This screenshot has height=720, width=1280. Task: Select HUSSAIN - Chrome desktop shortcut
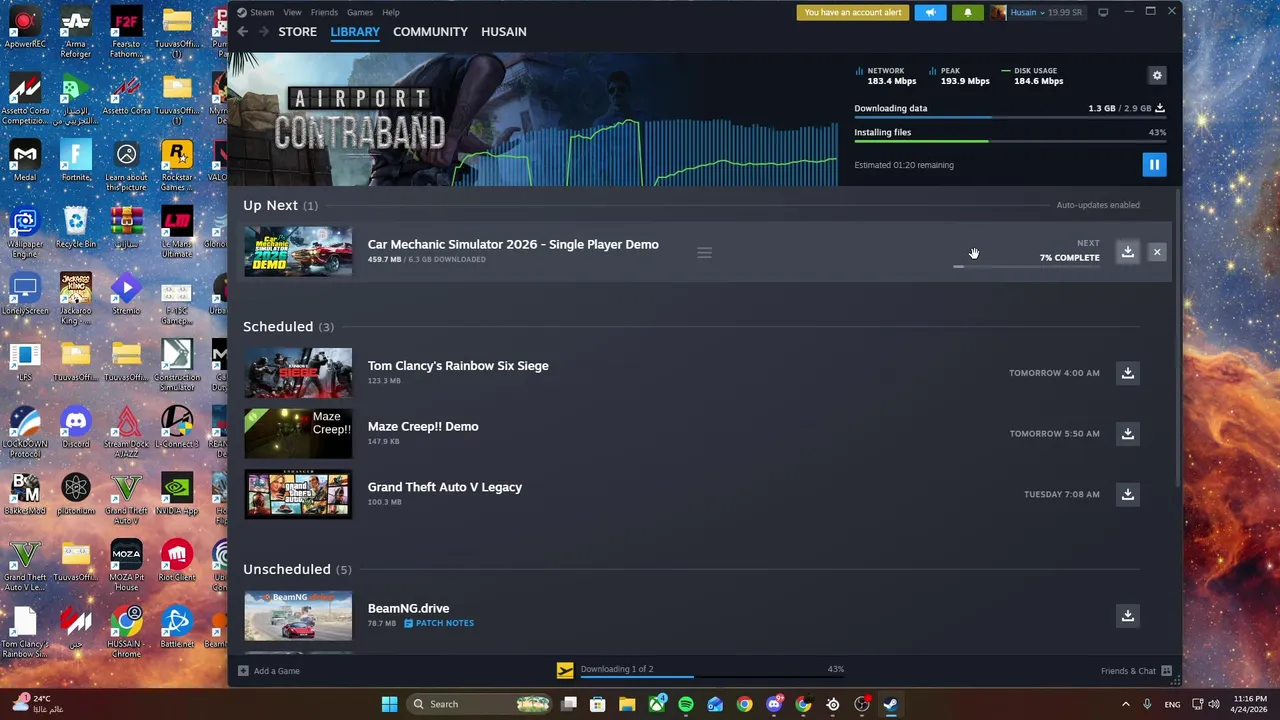click(x=126, y=633)
